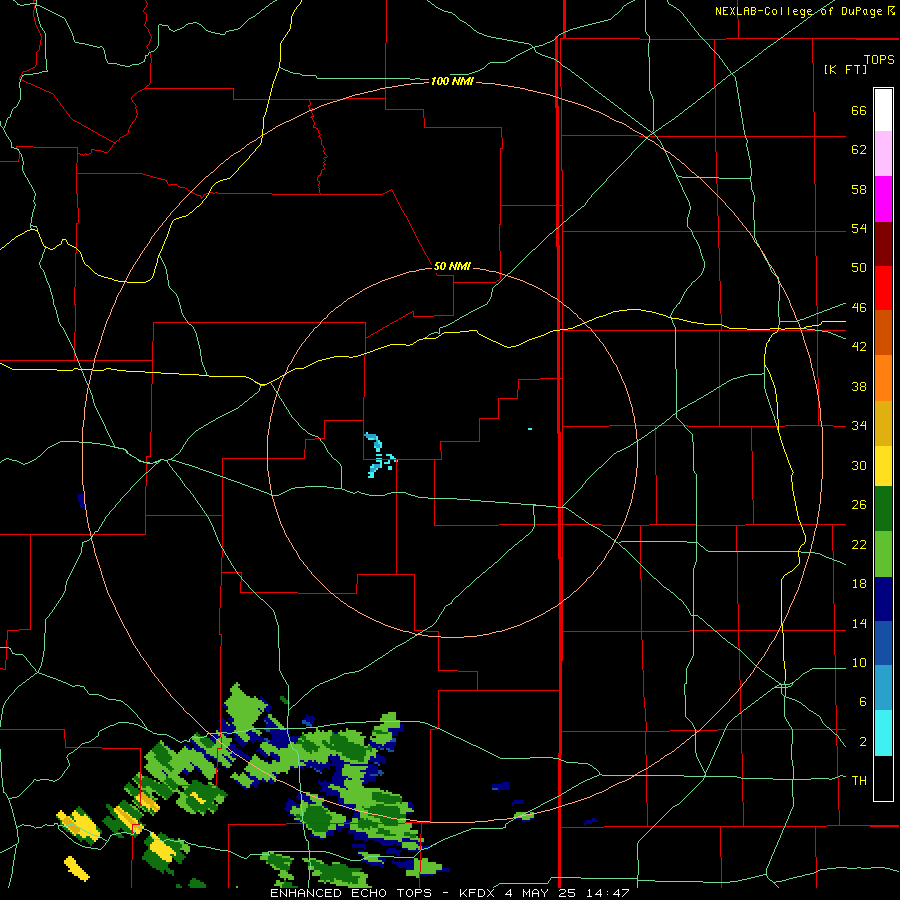Click the medium blue legend swatch

[x=883, y=644]
